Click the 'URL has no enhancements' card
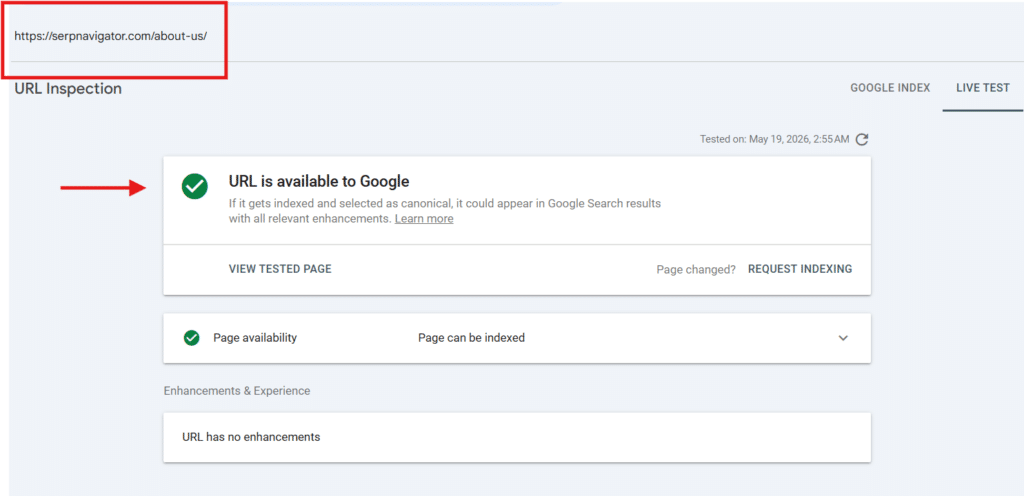The image size is (1024, 496). tap(517, 437)
